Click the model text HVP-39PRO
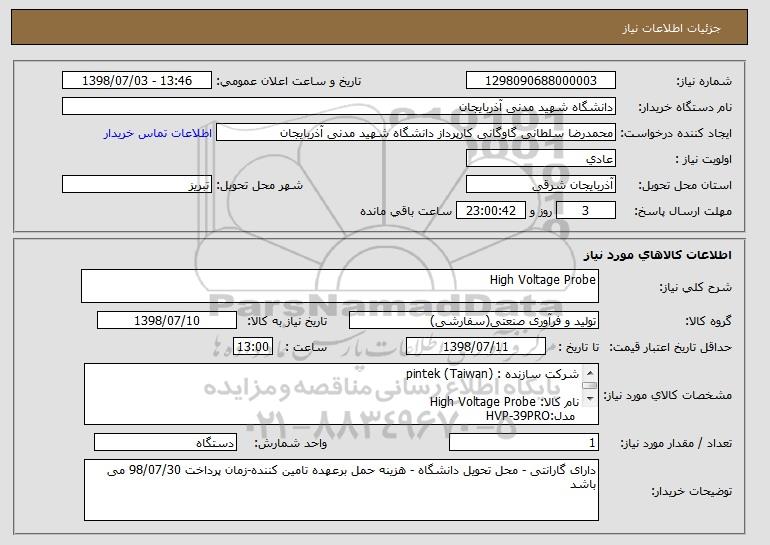The height and width of the screenshot is (545, 770). 519,416
